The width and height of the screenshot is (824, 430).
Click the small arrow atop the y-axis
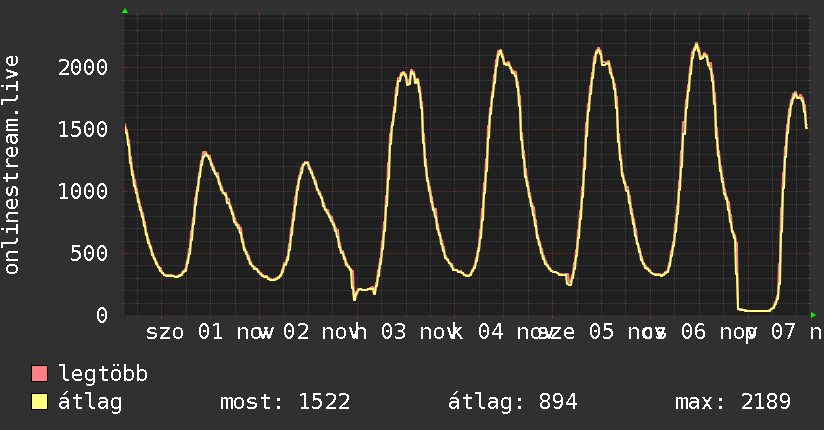(124, 11)
